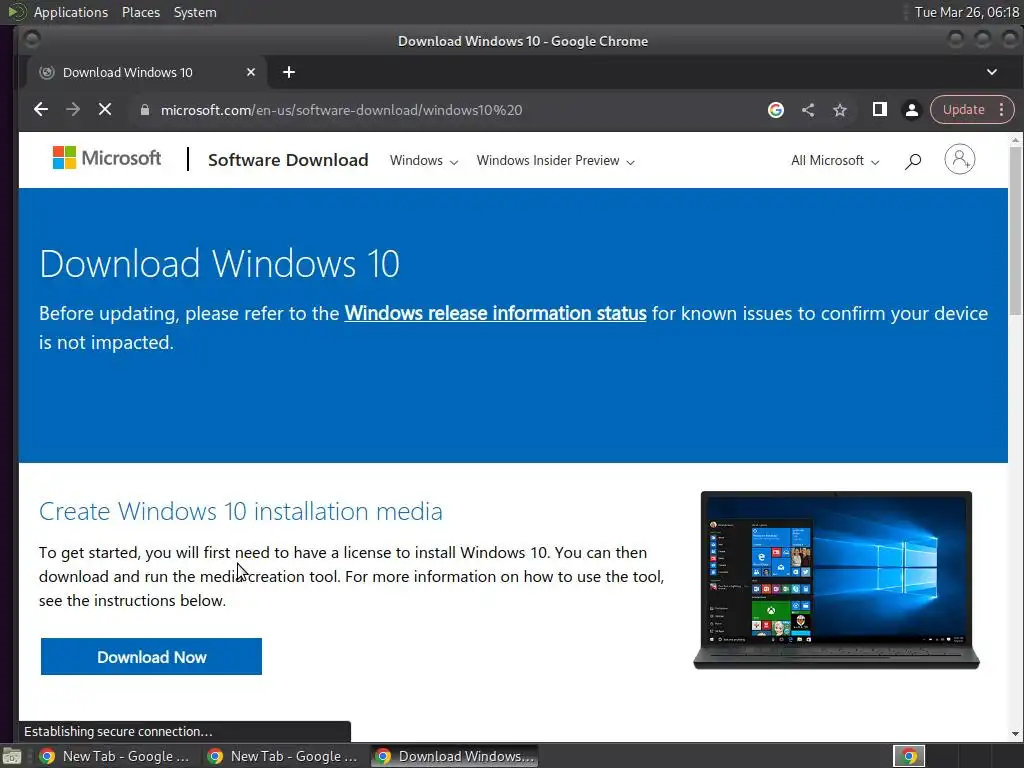The height and width of the screenshot is (768, 1024).
Task: Click the browser forward arrow
Action: click(72, 110)
